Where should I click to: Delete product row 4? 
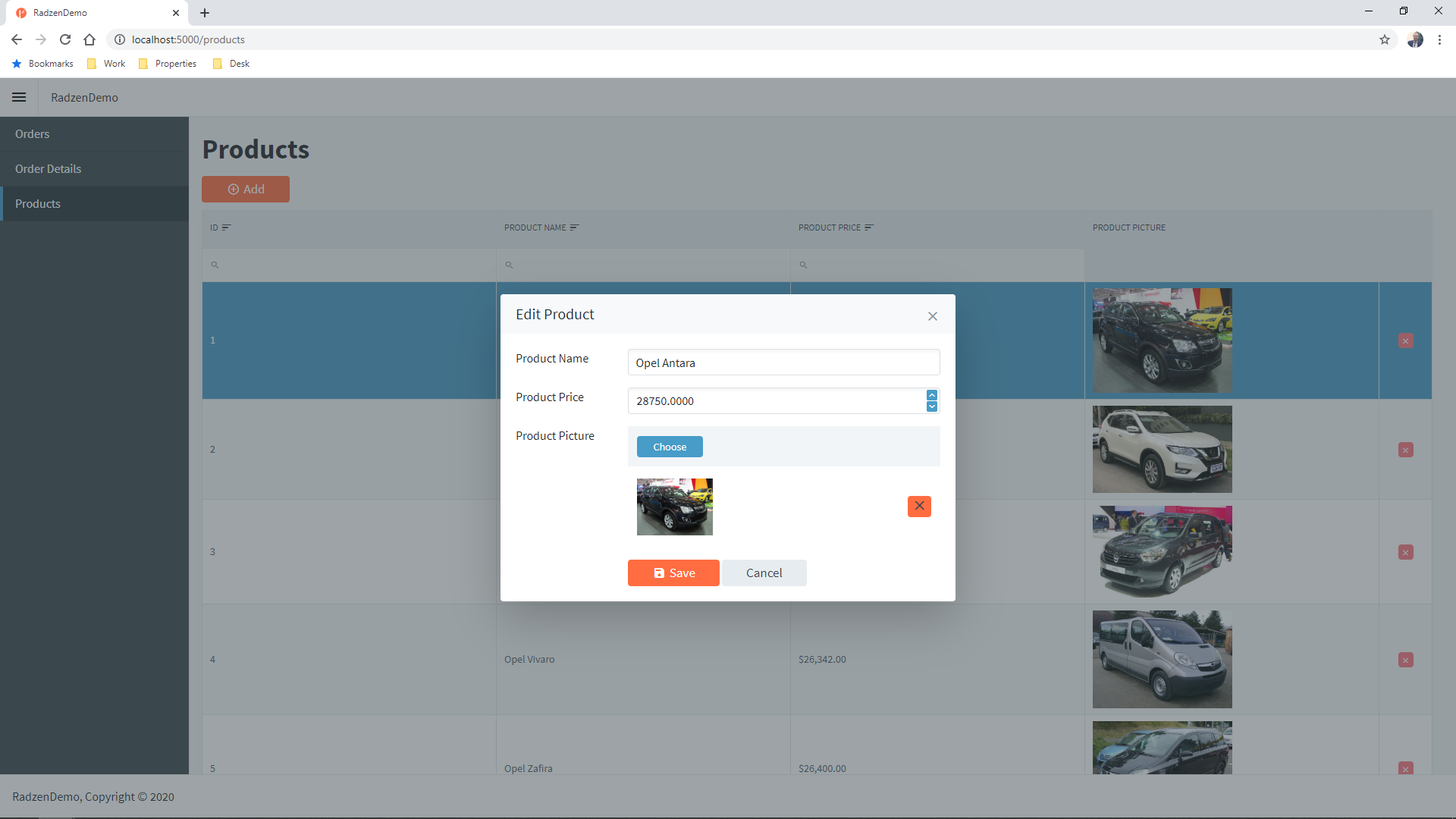click(x=1405, y=660)
